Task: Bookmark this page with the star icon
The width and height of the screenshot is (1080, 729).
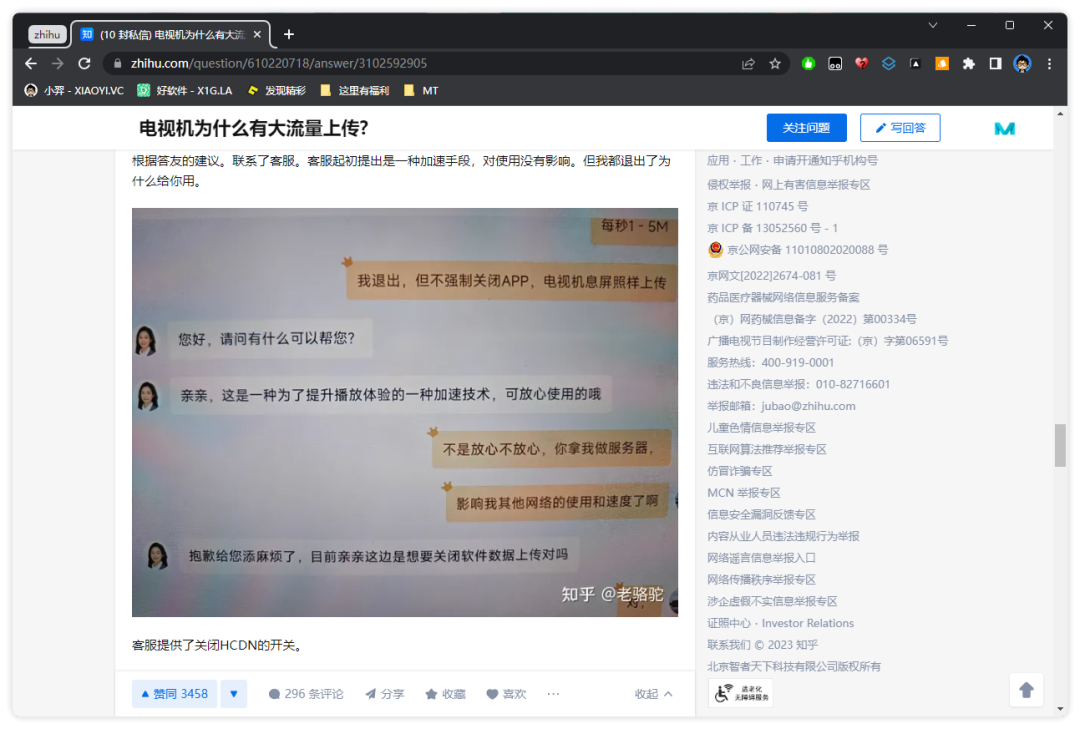Action: (x=775, y=63)
